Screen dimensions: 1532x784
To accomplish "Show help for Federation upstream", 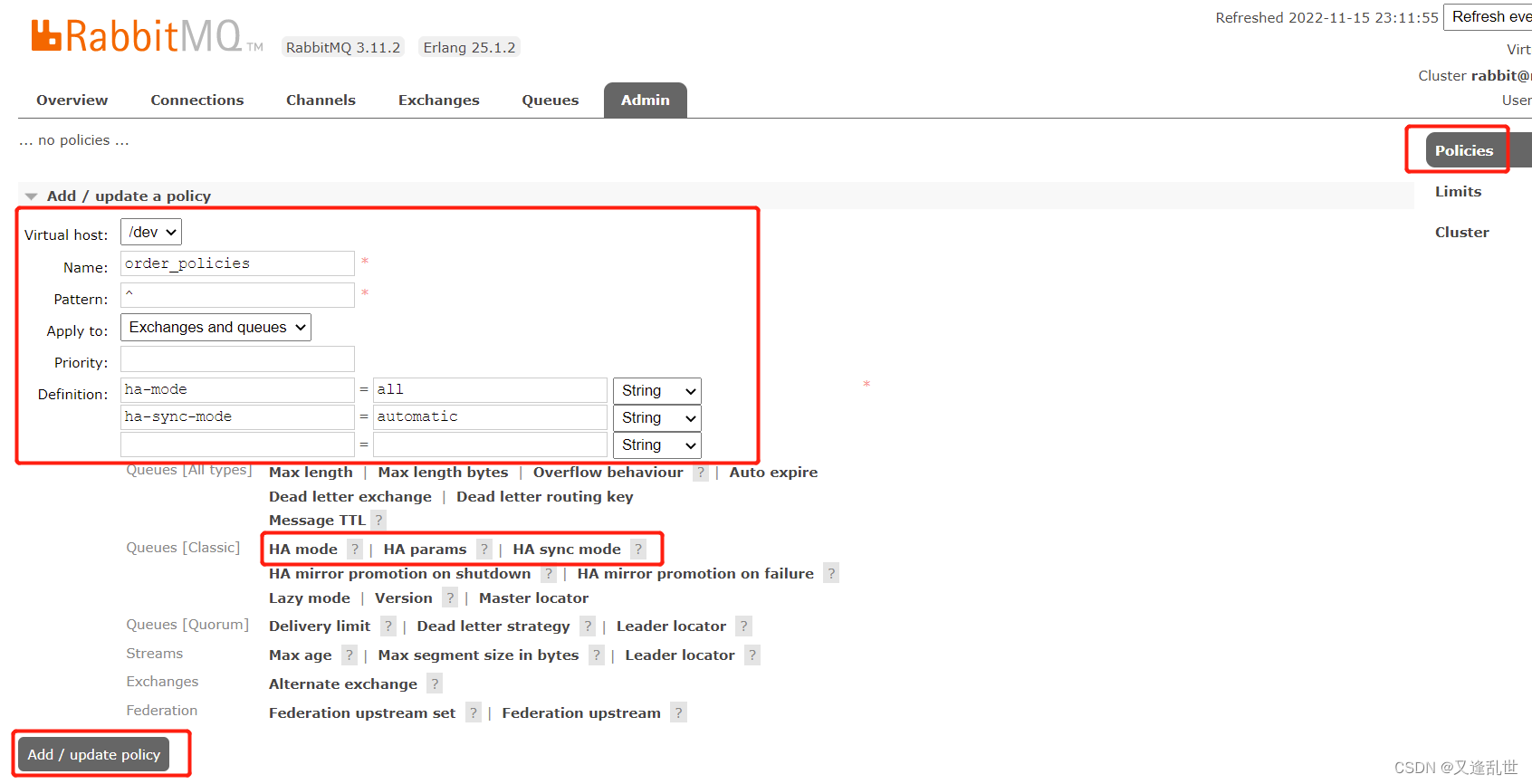I will (x=678, y=713).
